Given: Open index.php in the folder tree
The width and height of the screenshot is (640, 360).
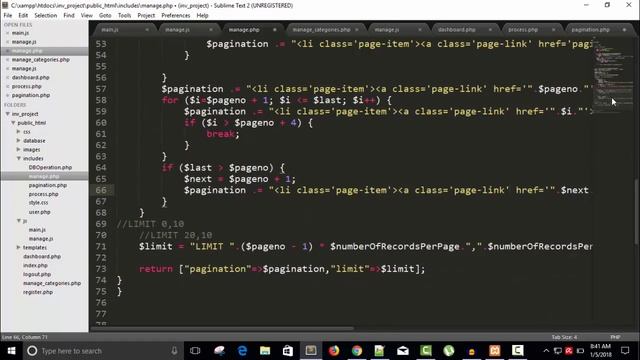Looking at the screenshot, I should [35, 265].
